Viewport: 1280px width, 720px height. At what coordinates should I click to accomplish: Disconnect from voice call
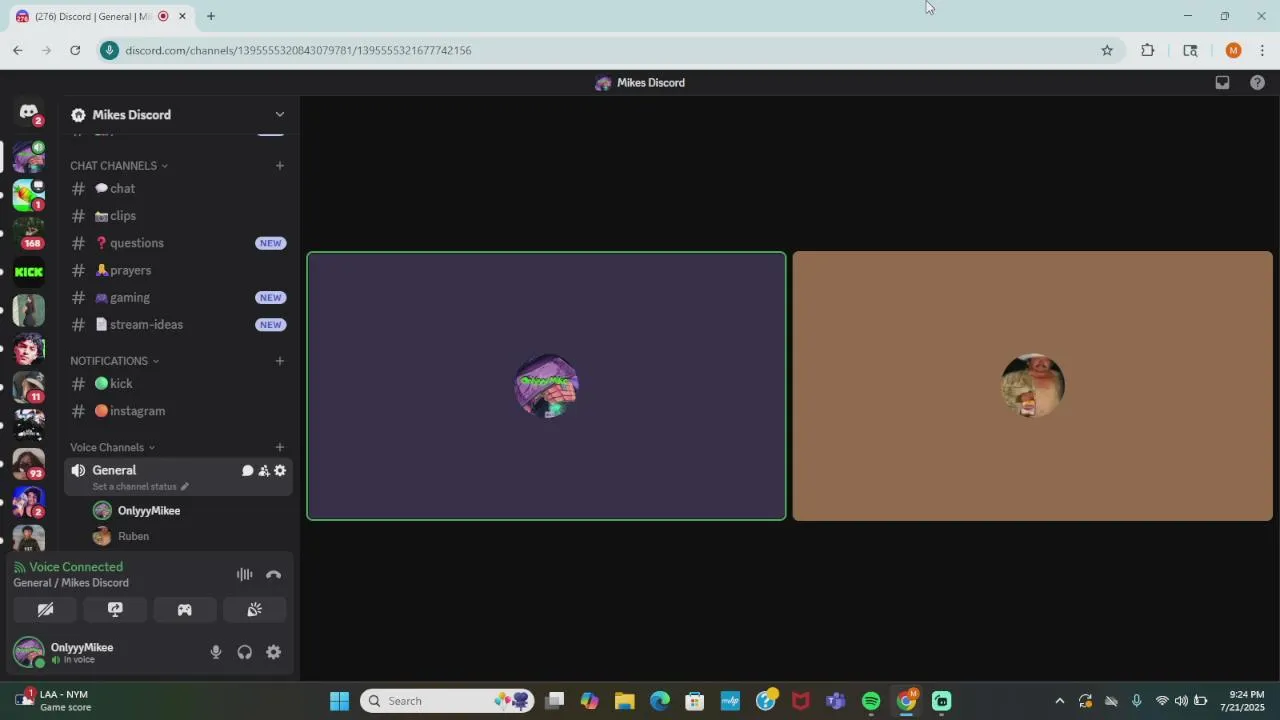point(273,574)
